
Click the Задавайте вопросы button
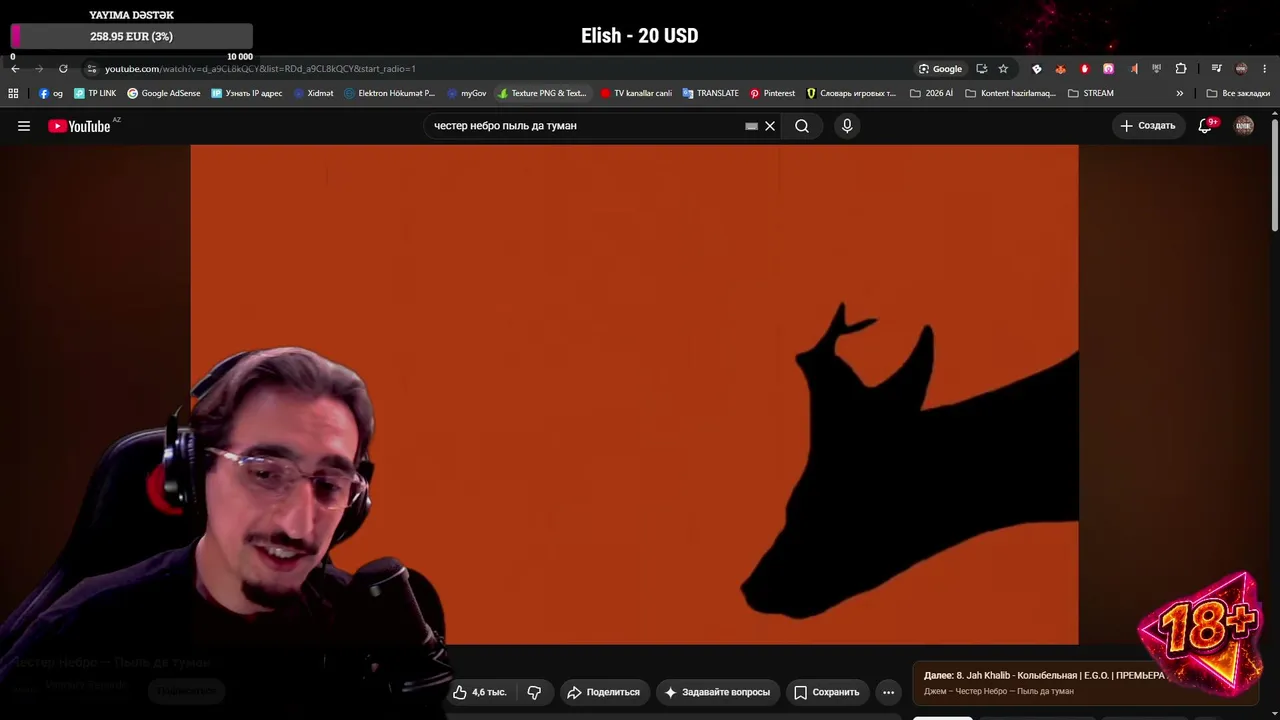717,692
